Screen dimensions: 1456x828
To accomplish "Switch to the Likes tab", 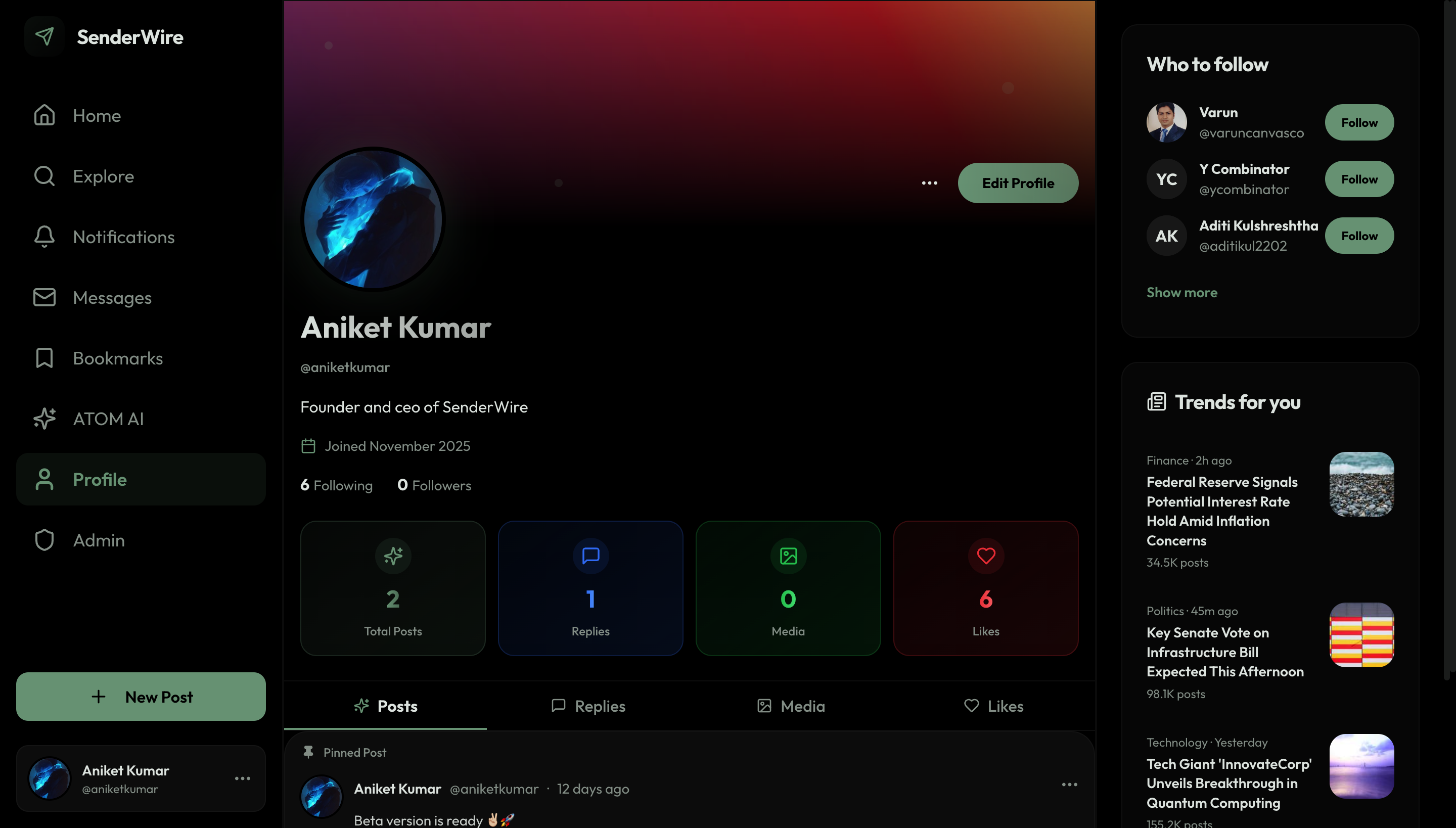I will [993, 706].
